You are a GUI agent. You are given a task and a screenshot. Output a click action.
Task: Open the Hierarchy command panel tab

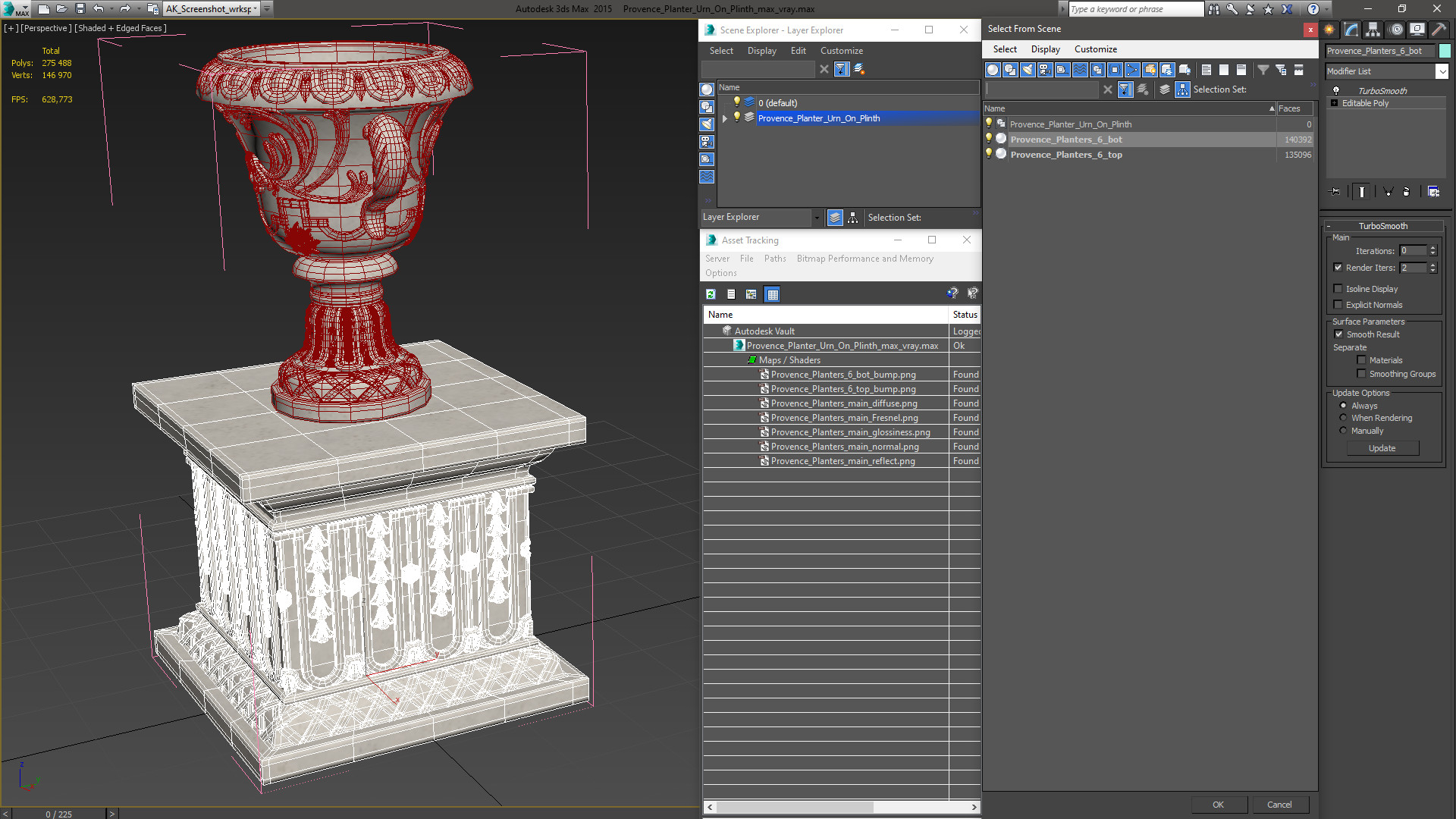(x=1373, y=30)
